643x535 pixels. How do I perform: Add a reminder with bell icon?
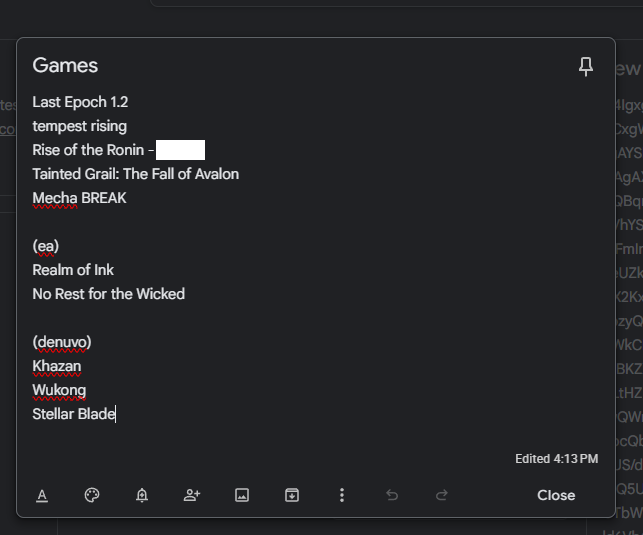[x=142, y=495]
